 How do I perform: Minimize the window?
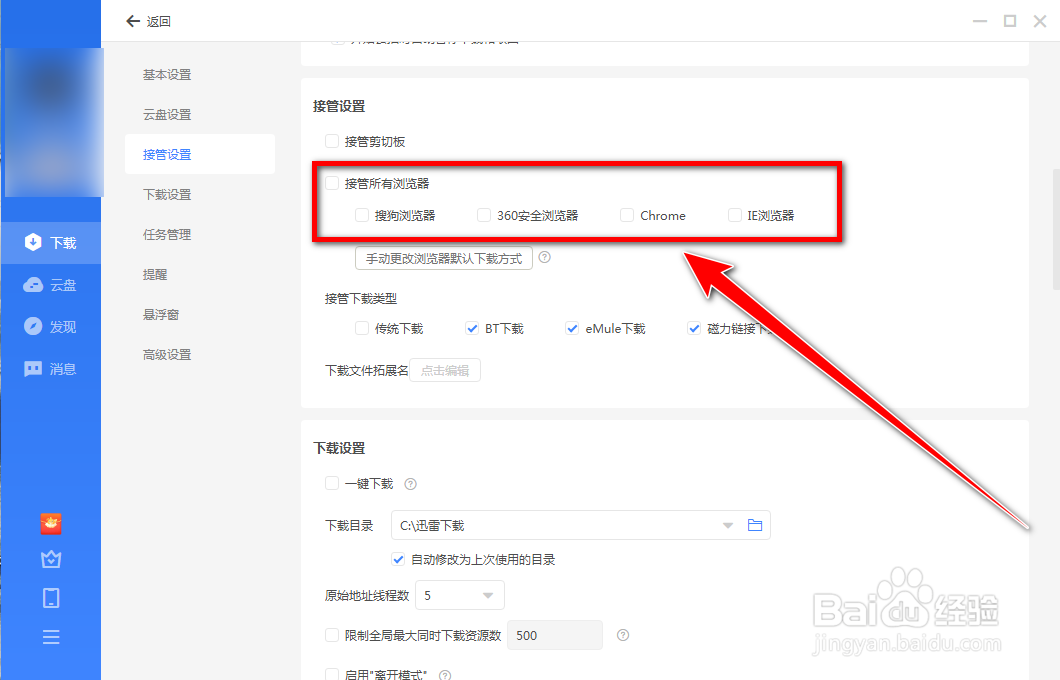pos(980,21)
